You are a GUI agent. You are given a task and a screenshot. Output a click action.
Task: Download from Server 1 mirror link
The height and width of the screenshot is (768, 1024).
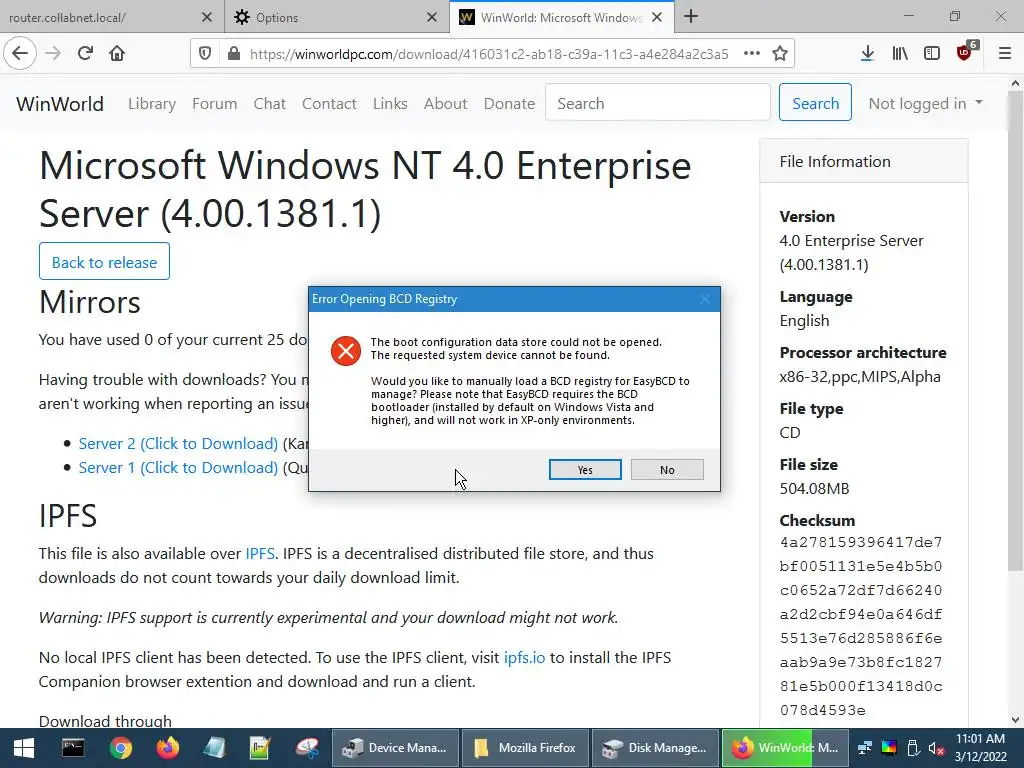click(x=178, y=468)
